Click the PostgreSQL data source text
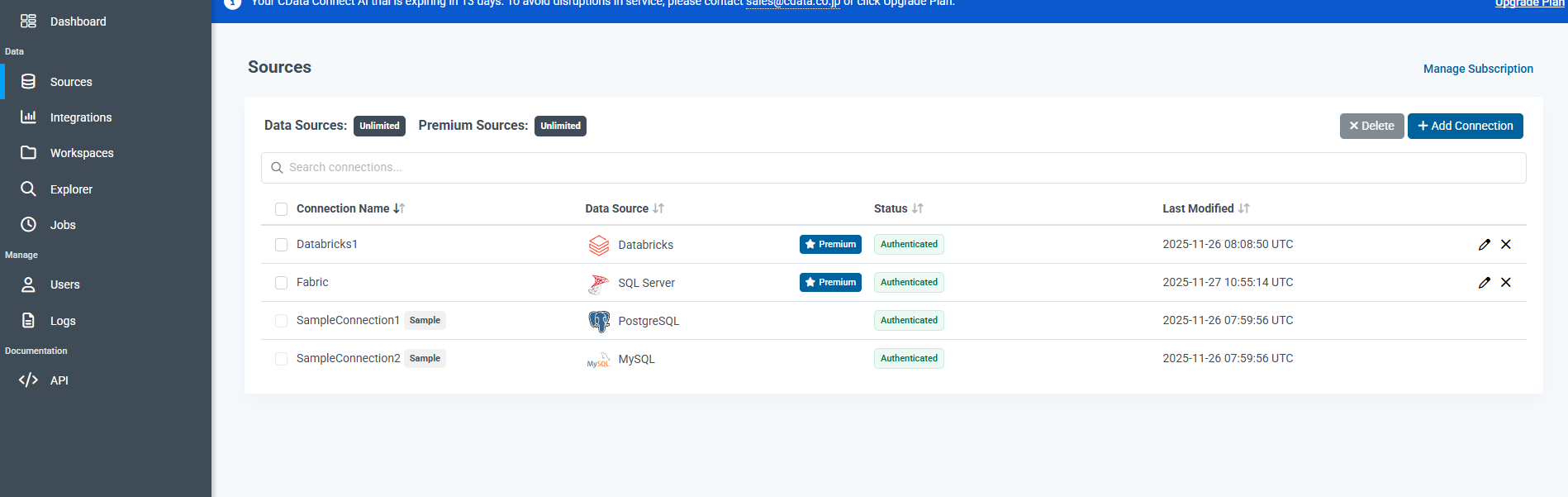1568x497 pixels. point(649,321)
